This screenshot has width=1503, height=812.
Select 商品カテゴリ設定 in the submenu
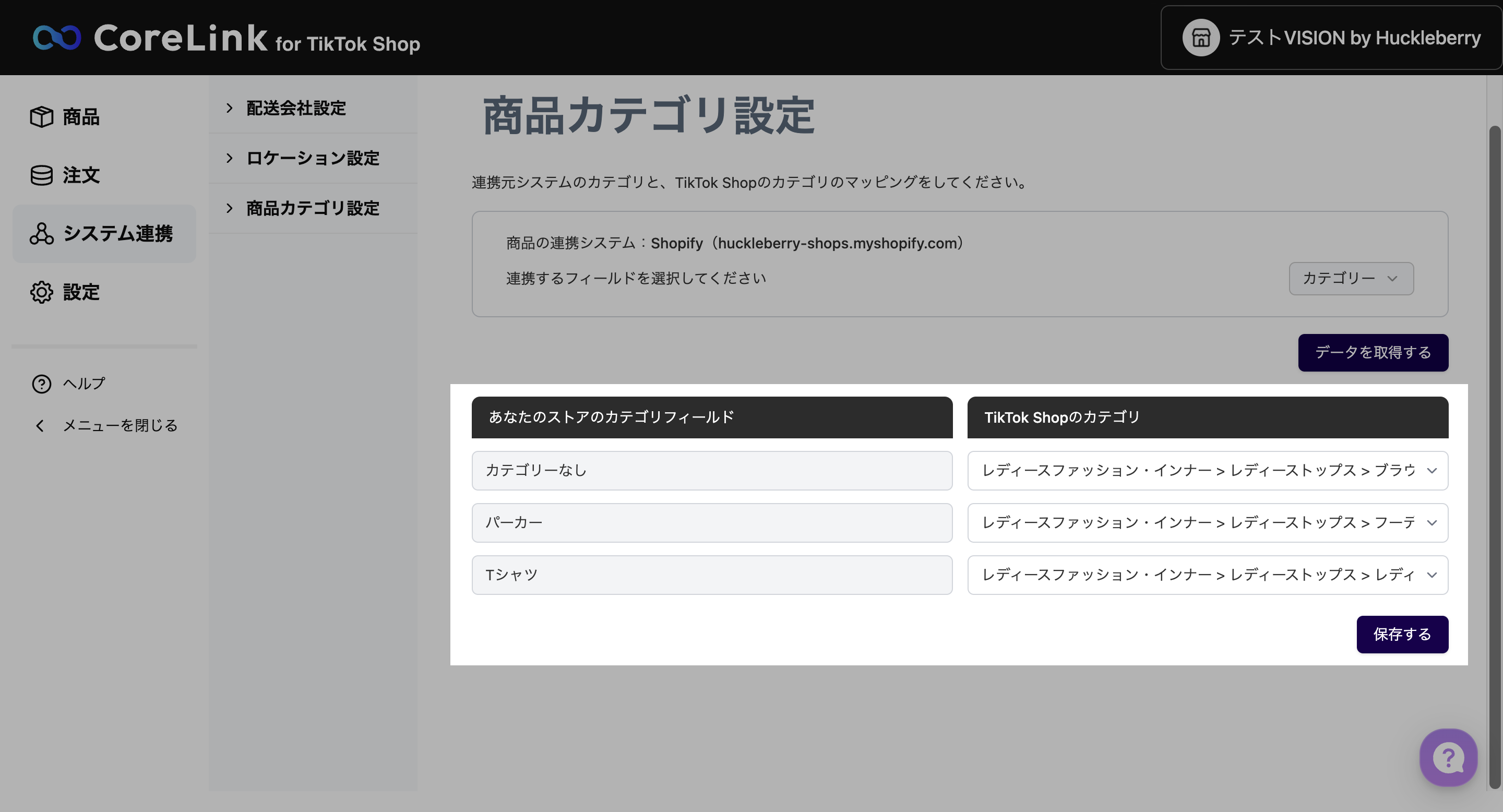coord(312,208)
